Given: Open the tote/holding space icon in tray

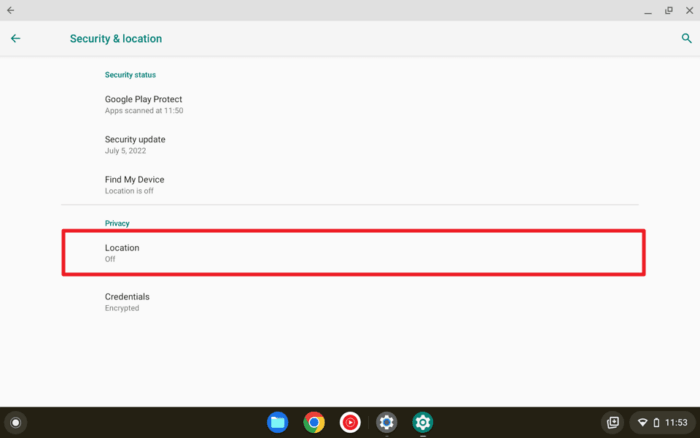Looking at the screenshot, I should 613,422.
